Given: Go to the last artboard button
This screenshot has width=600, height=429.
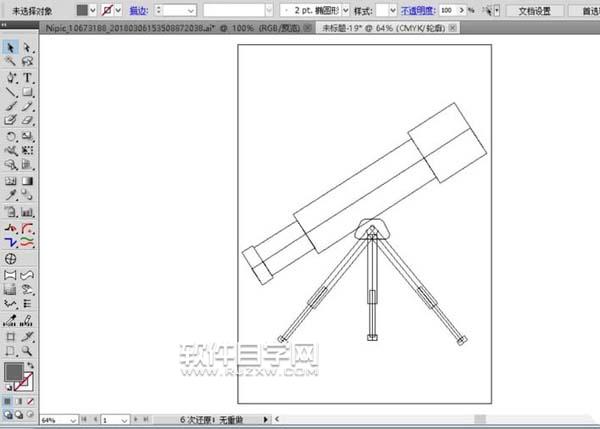Looking at the screenshot, I should (x=146, y=420).
